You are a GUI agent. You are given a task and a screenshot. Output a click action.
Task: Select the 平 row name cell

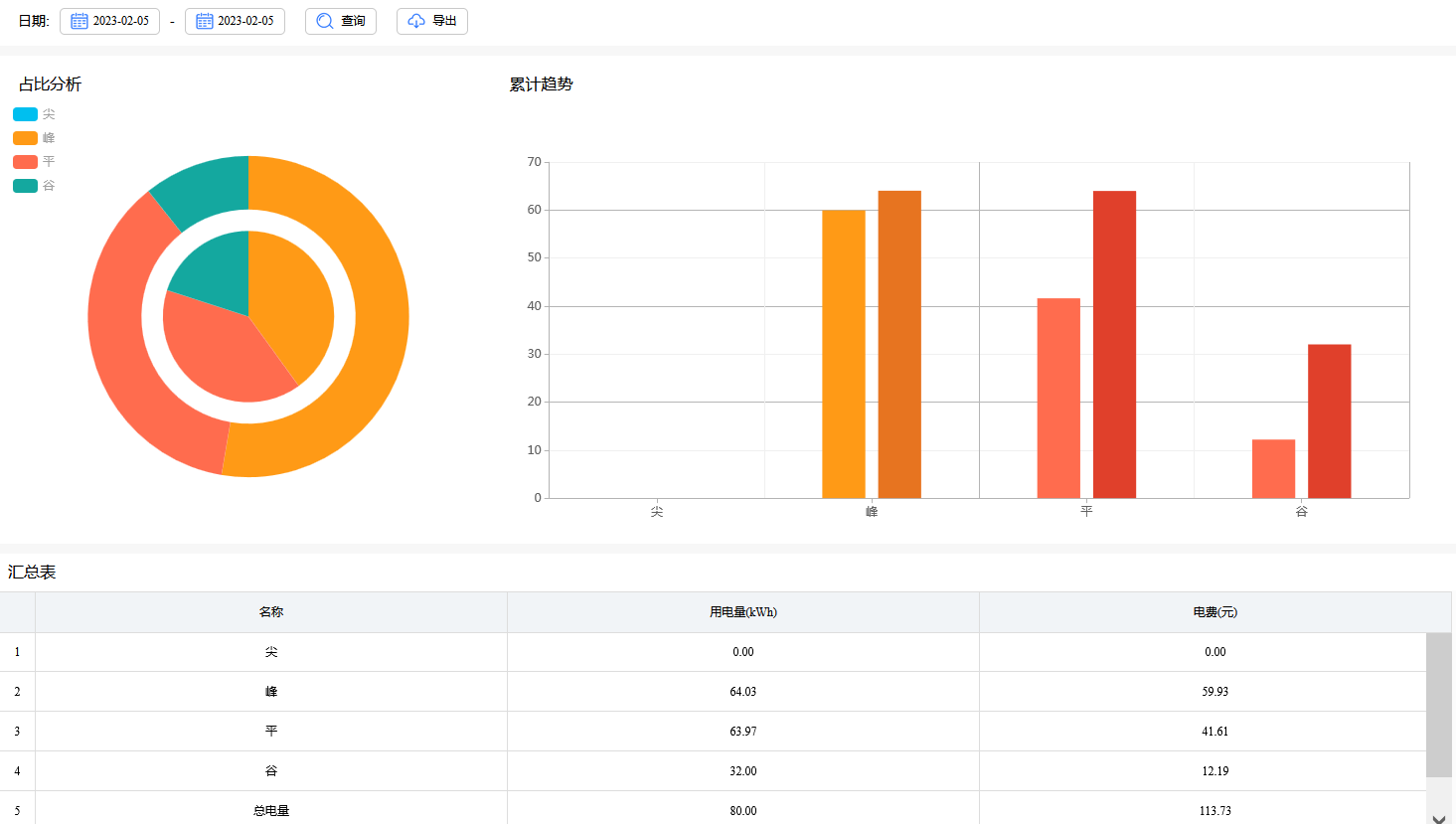[271, 732]
